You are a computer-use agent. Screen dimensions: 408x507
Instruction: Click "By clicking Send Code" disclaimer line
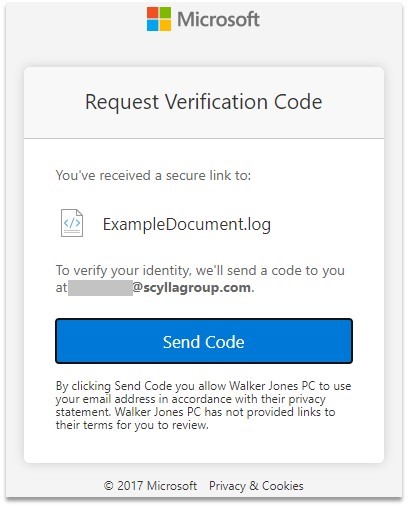[x=203, y=386]
